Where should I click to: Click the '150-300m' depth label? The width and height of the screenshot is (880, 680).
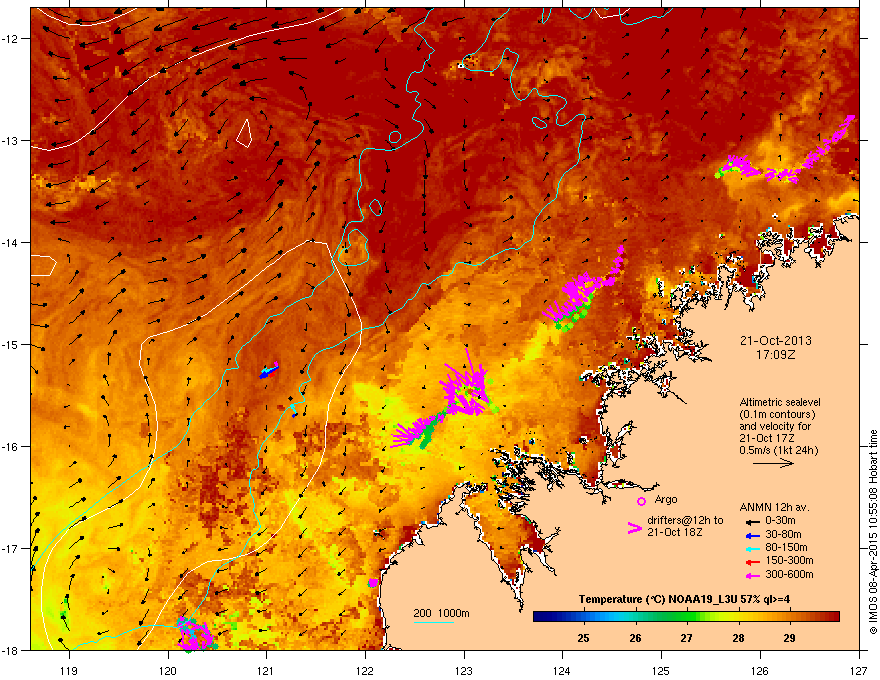(x=789, y=560)
